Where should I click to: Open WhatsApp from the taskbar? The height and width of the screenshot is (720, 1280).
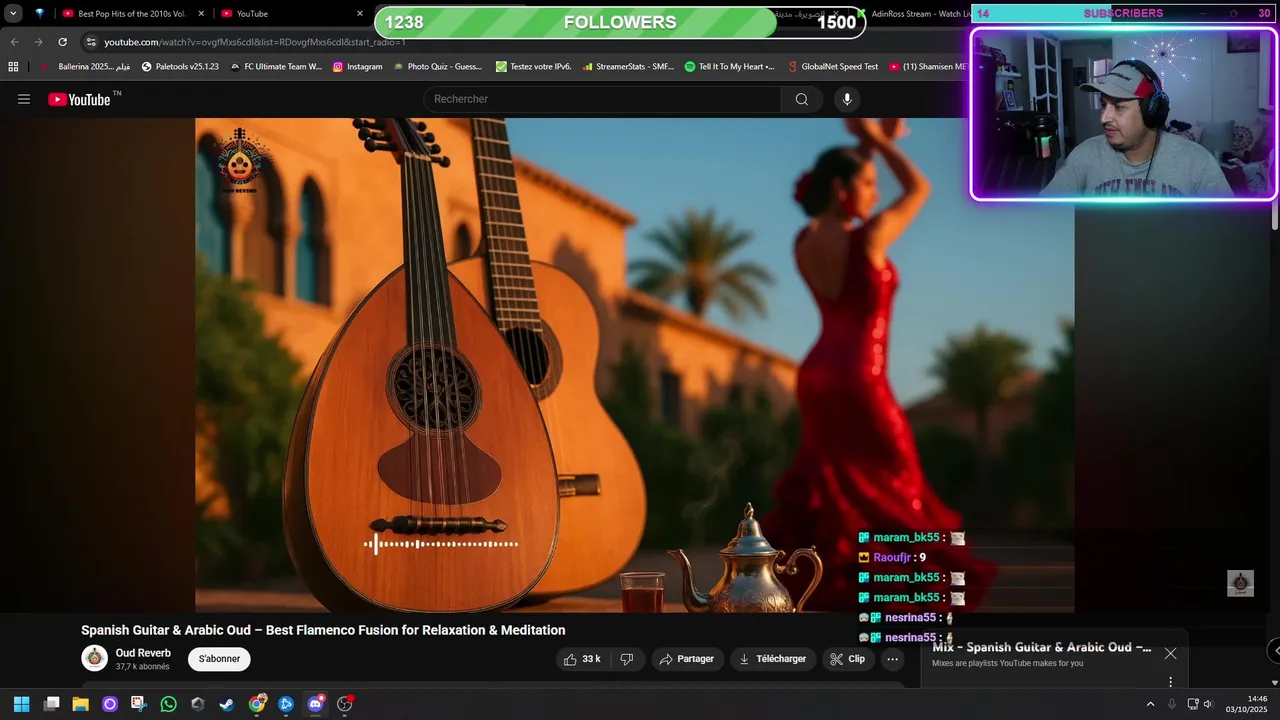pyautogui.click(x=168, y=704)
